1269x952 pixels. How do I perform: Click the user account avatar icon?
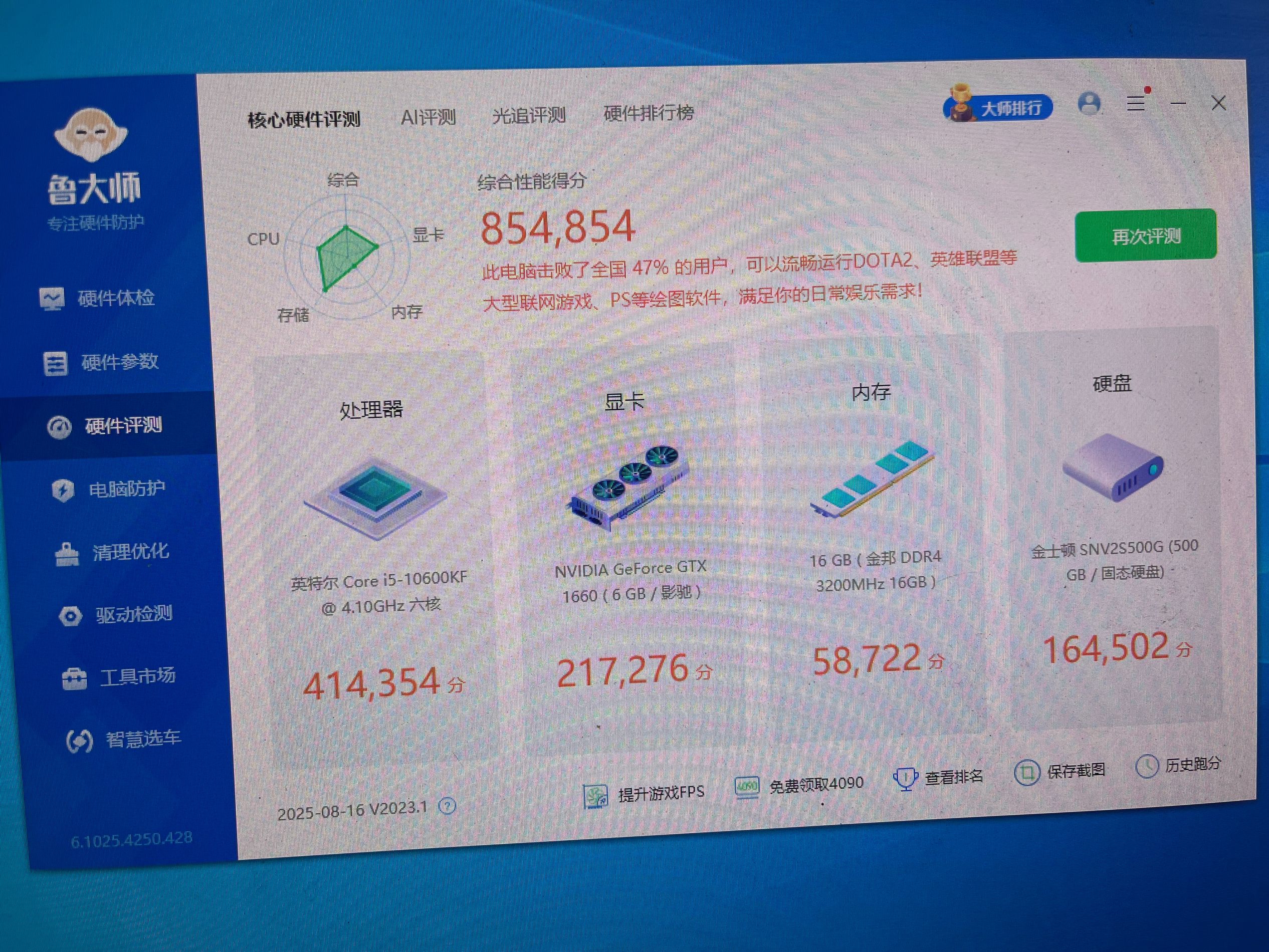(x=1089, y=104)
